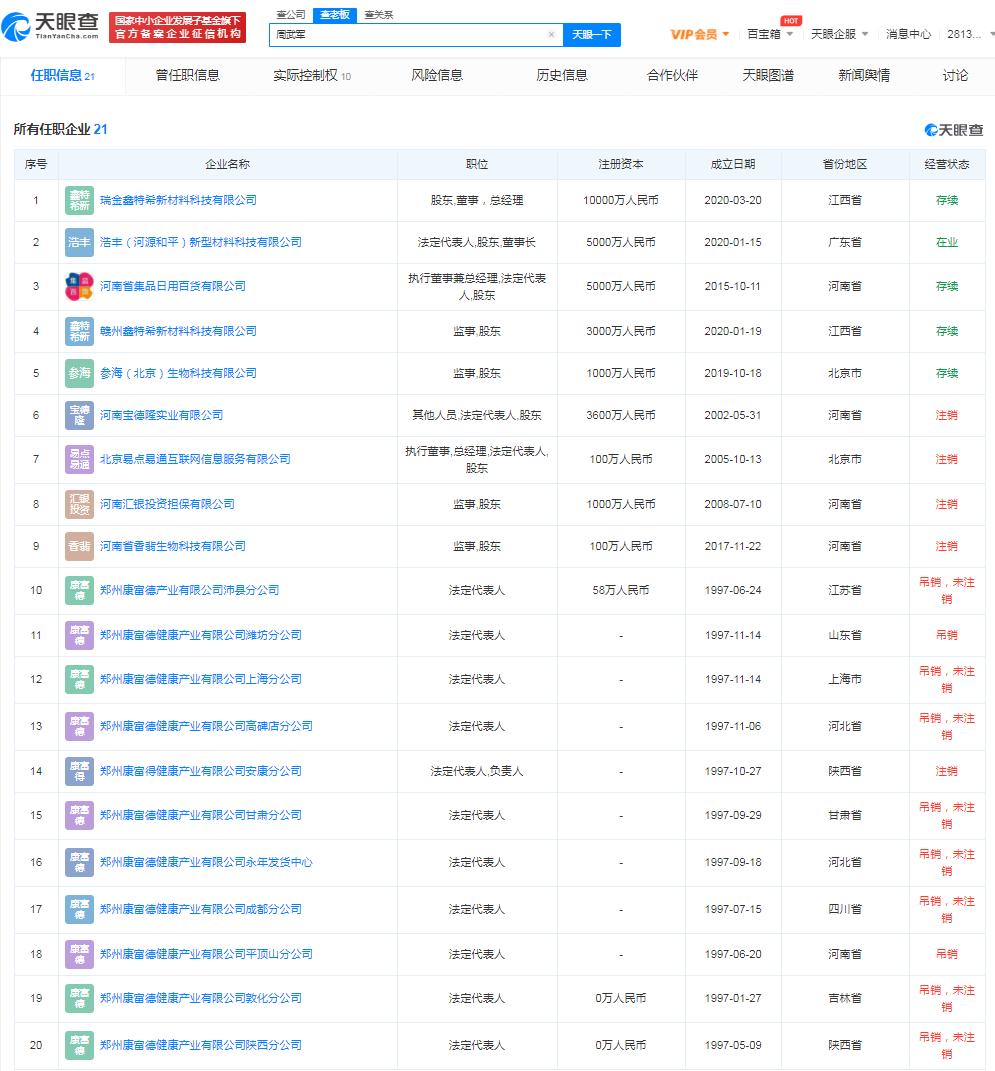Click the logo icon of the 上海分公司 row
Image resolution: width=995 pixels, height=1071 pixels.
[x=79, y=680]
